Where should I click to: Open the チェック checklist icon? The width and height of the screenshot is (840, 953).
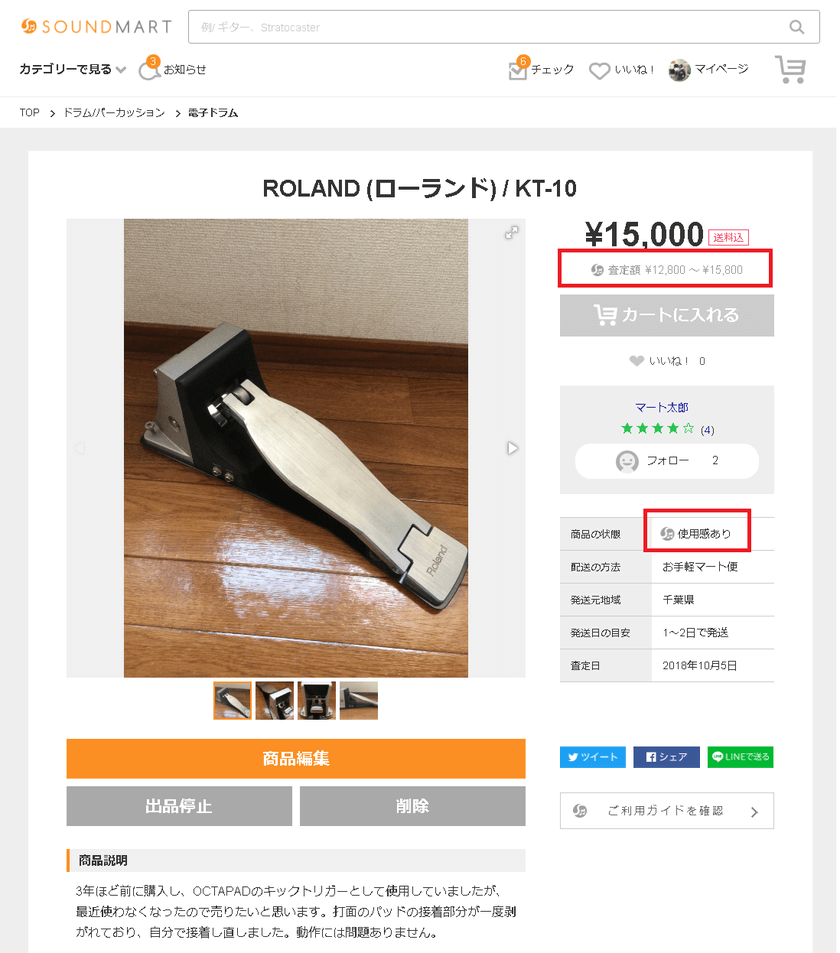(x=518, y=70)
